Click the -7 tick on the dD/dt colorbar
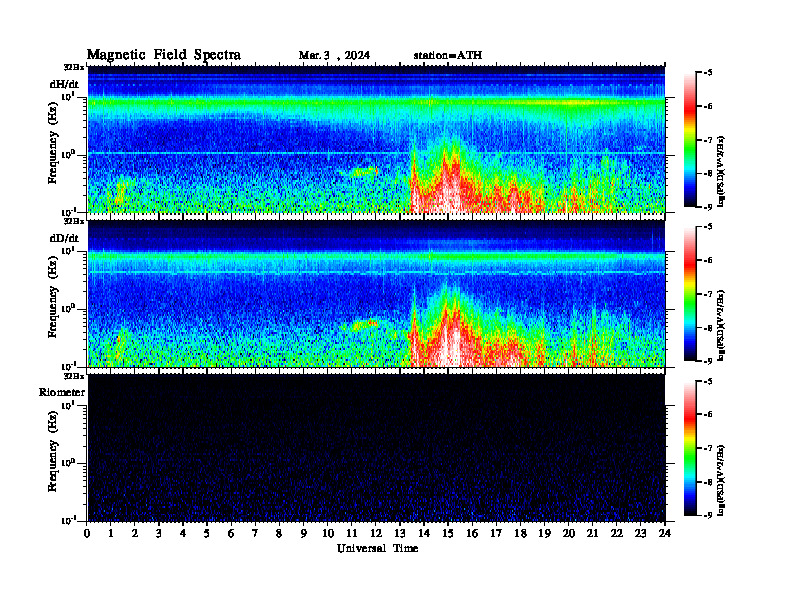This screenshot has width=792, height=612. click(x=708, y=294)
